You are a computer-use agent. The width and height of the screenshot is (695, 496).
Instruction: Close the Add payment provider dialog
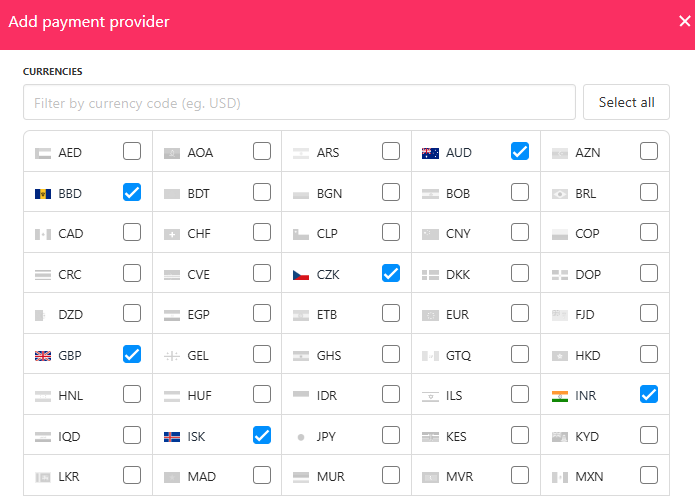tap(684, 21)
